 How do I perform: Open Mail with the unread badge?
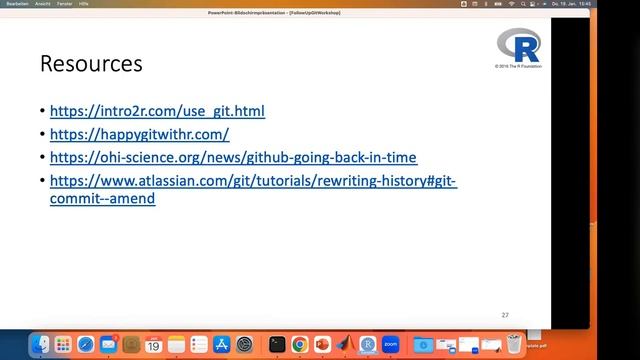pyautogui.click(x=109, y=345)
